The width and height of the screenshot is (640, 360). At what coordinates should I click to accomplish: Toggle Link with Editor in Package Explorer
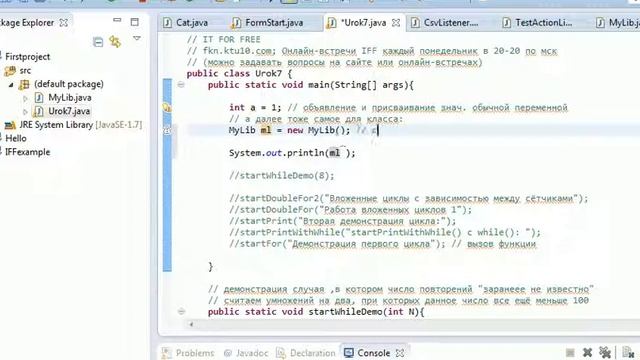coord(116,42)
